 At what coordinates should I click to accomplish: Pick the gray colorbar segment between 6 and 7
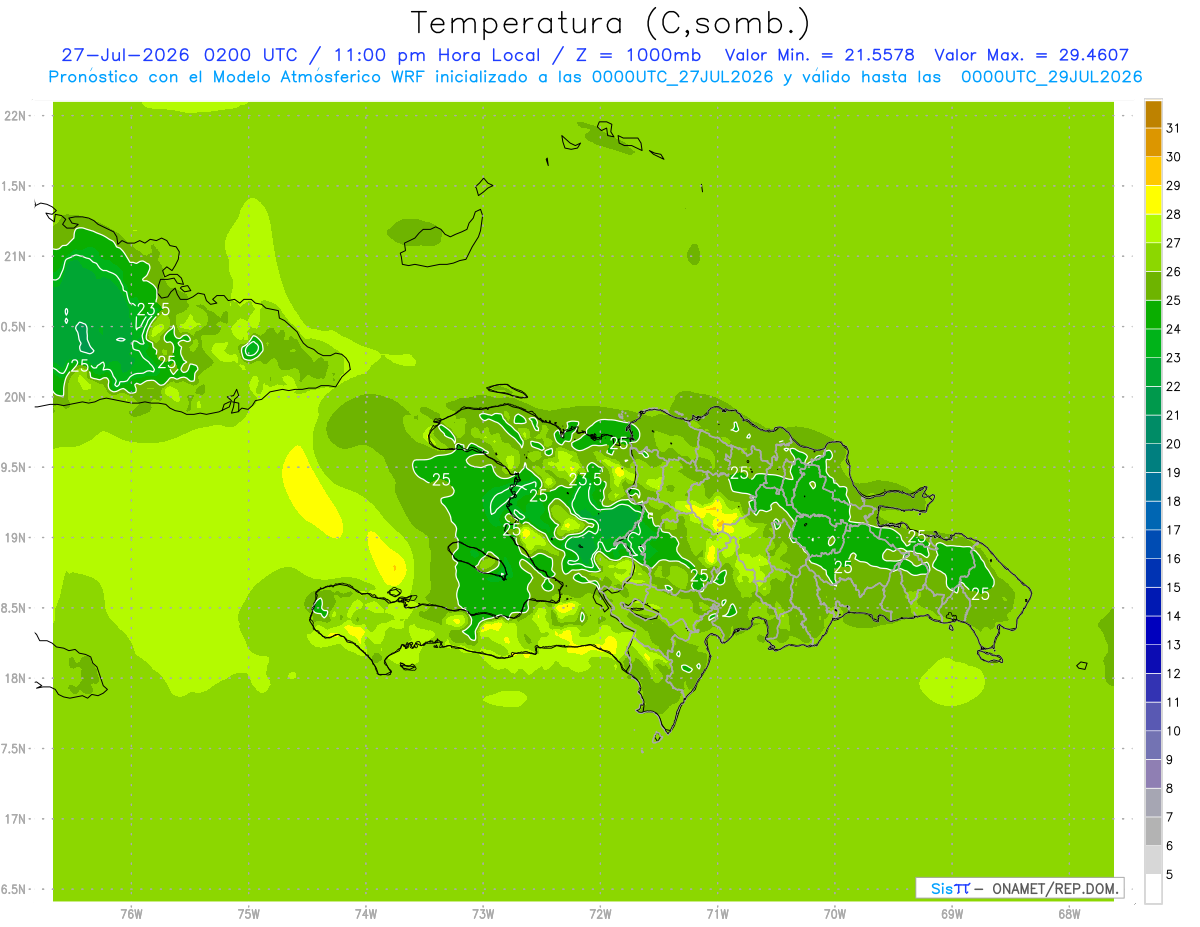click(x=1153, y=831)
